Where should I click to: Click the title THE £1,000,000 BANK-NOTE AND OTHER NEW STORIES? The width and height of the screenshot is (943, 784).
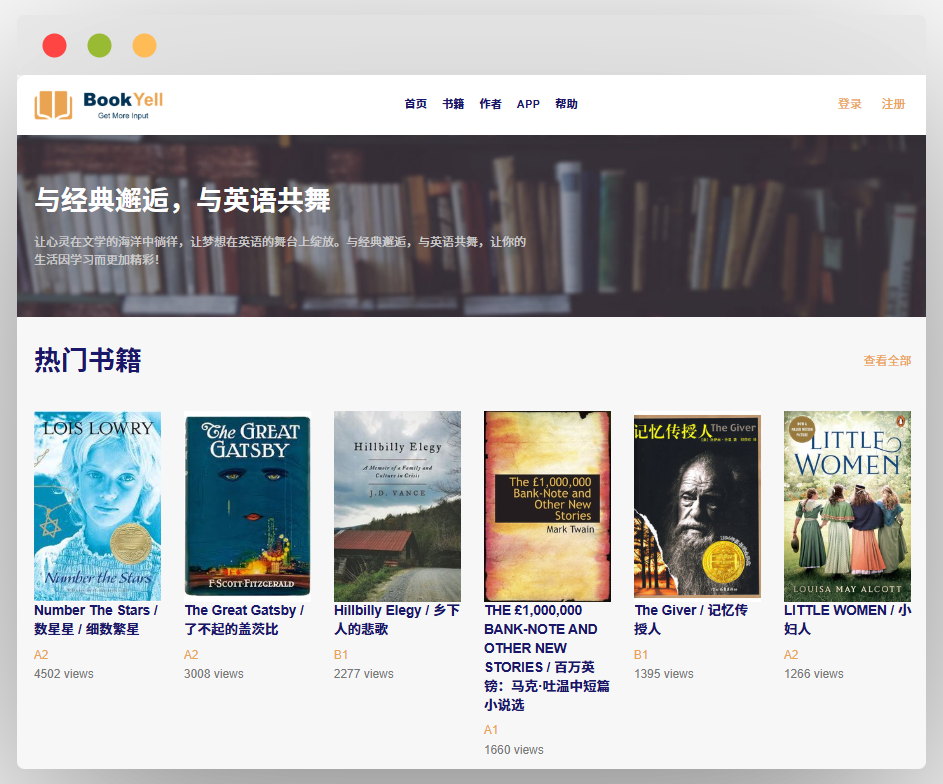pyautogui.click(x=547, y=658)
